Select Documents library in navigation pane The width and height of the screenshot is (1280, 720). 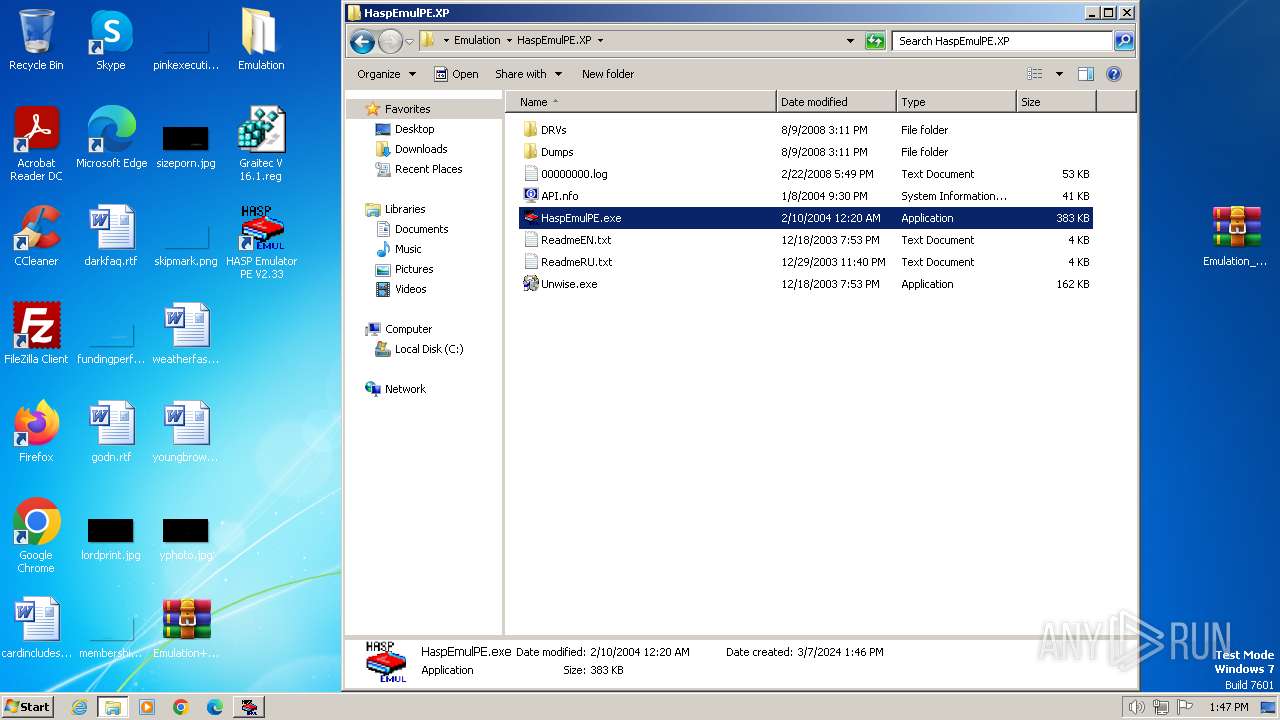click(421, 229)
